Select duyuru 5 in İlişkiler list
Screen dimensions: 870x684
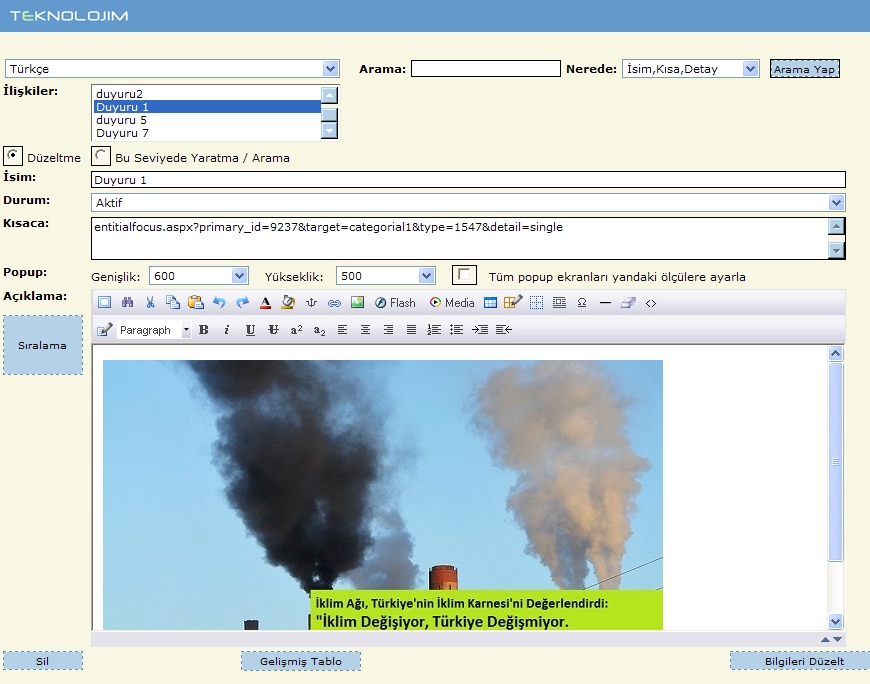click(x=208, y=120)
